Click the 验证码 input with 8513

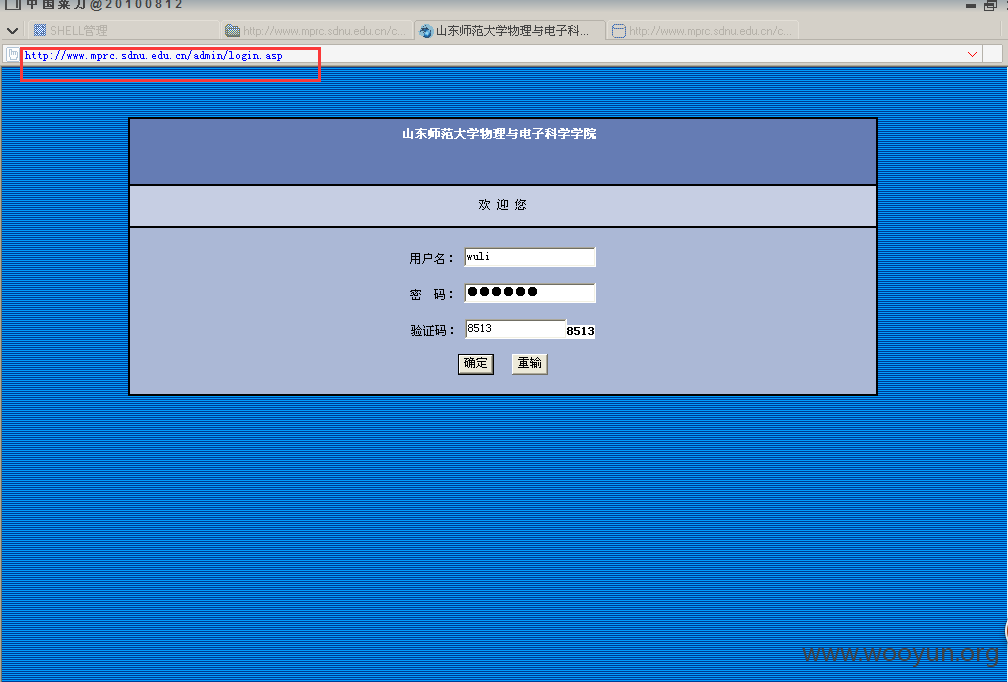[515, 329]
